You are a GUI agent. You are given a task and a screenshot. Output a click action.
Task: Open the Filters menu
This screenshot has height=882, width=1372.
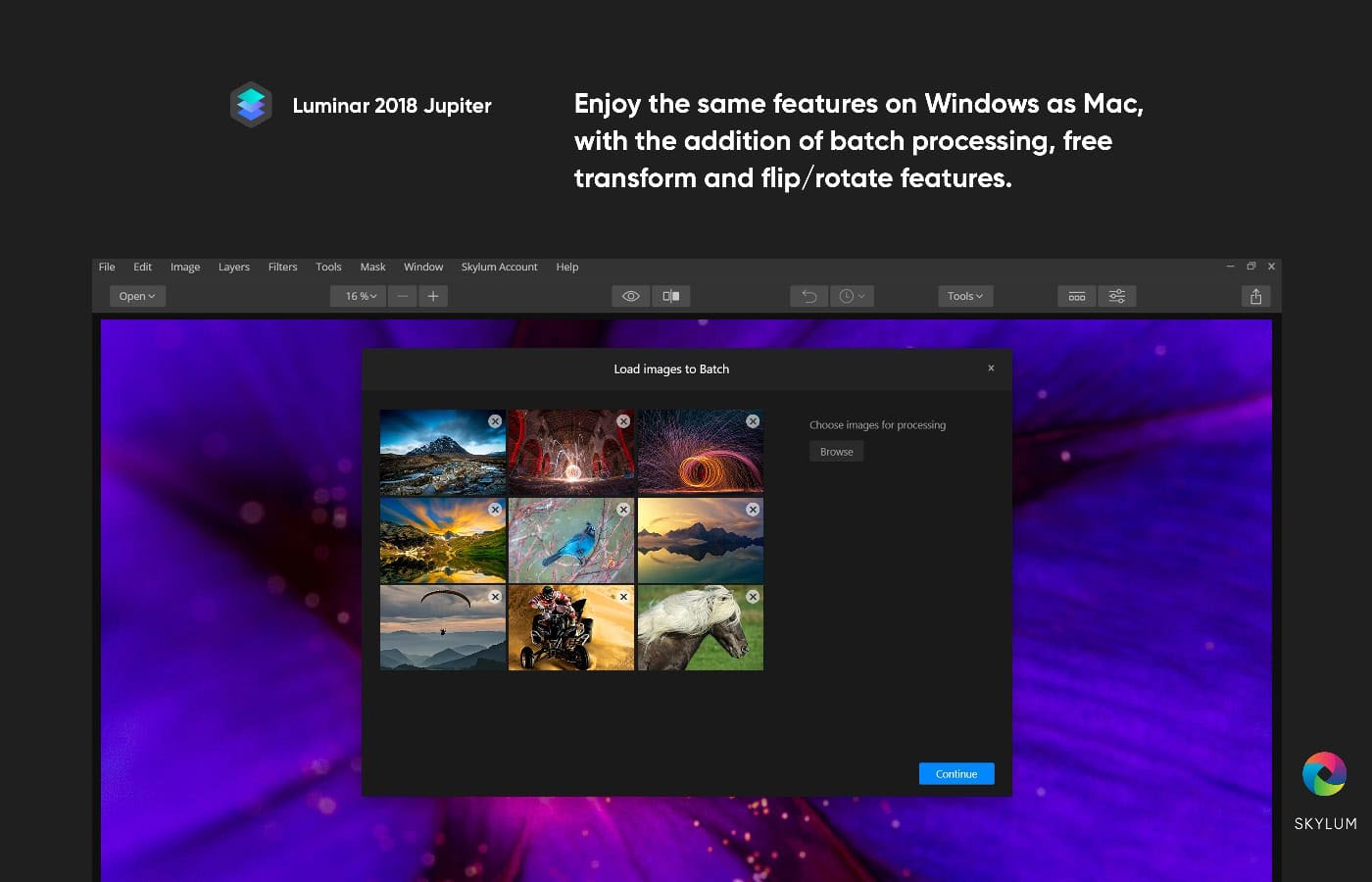point(282,267)
